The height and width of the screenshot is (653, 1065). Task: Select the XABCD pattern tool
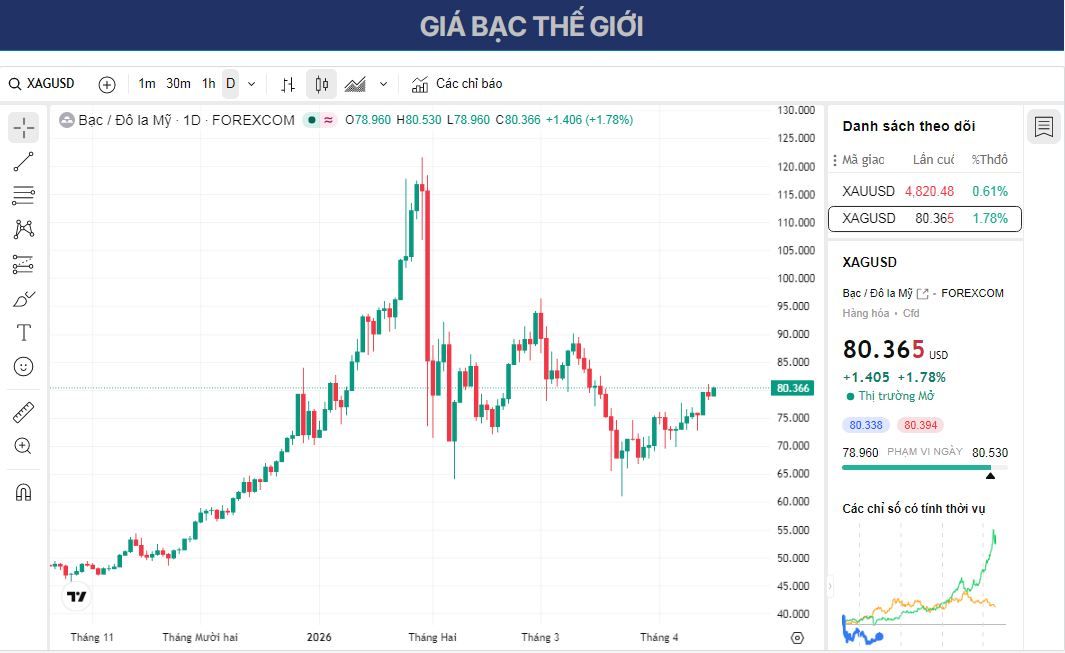[x=23, y=229]
